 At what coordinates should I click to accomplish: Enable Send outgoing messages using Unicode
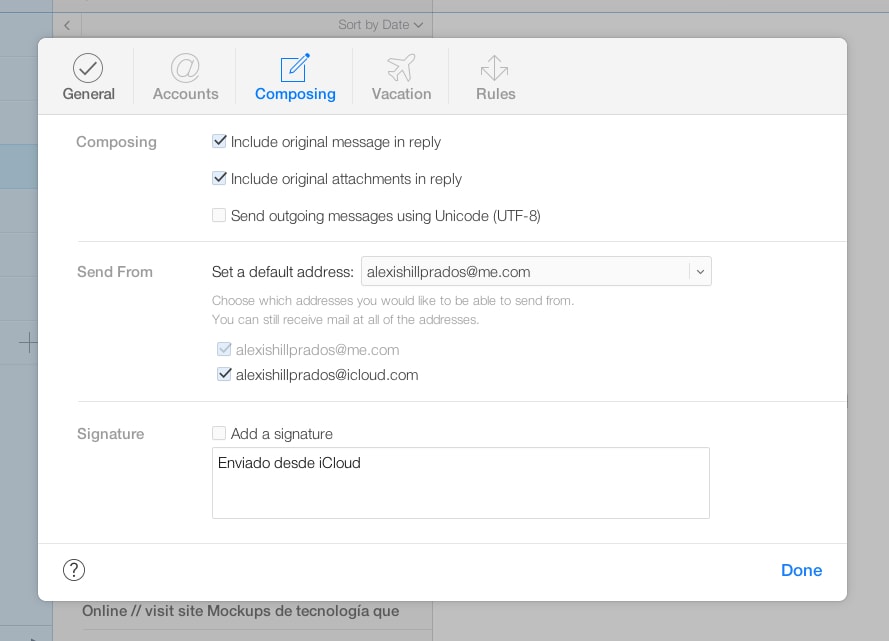(219, 215)
